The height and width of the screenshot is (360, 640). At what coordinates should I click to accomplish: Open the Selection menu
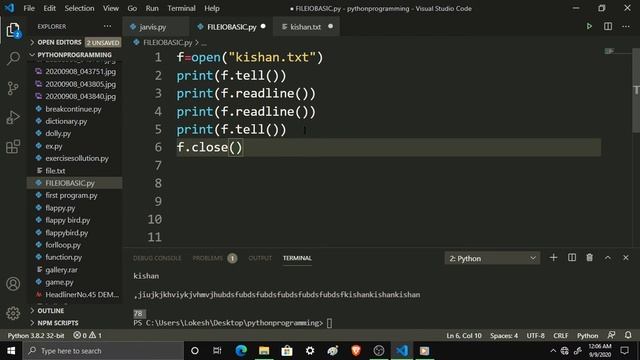79,8
